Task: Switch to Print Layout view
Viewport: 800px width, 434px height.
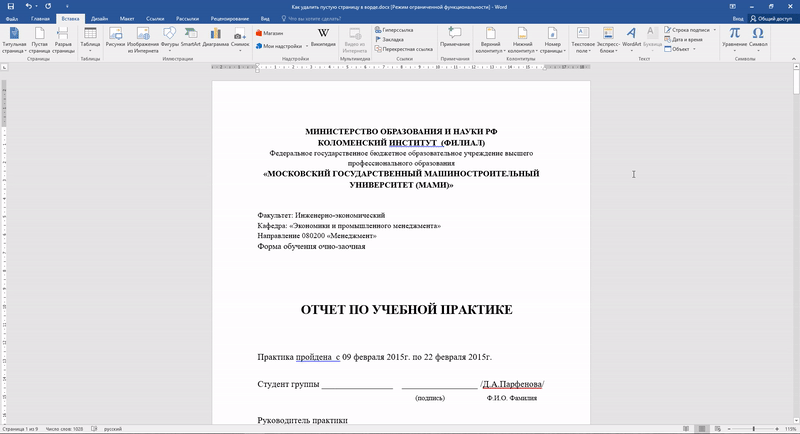Action: (x=702, y=429)
